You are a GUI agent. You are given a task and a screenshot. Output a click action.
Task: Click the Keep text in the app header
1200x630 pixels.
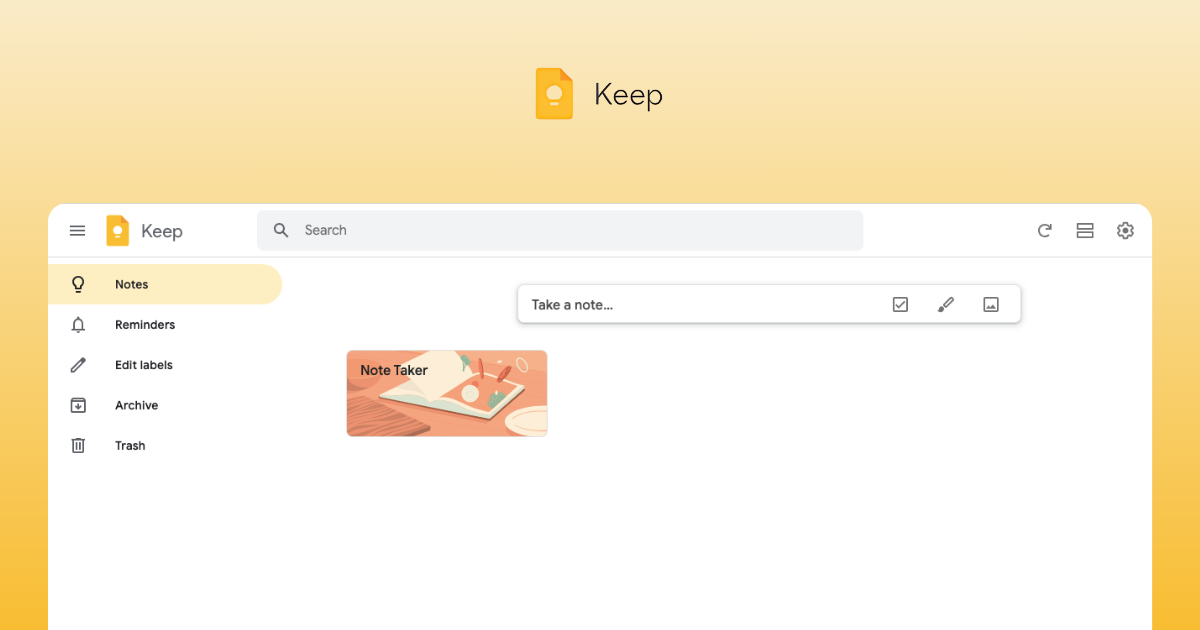(162, 231)
